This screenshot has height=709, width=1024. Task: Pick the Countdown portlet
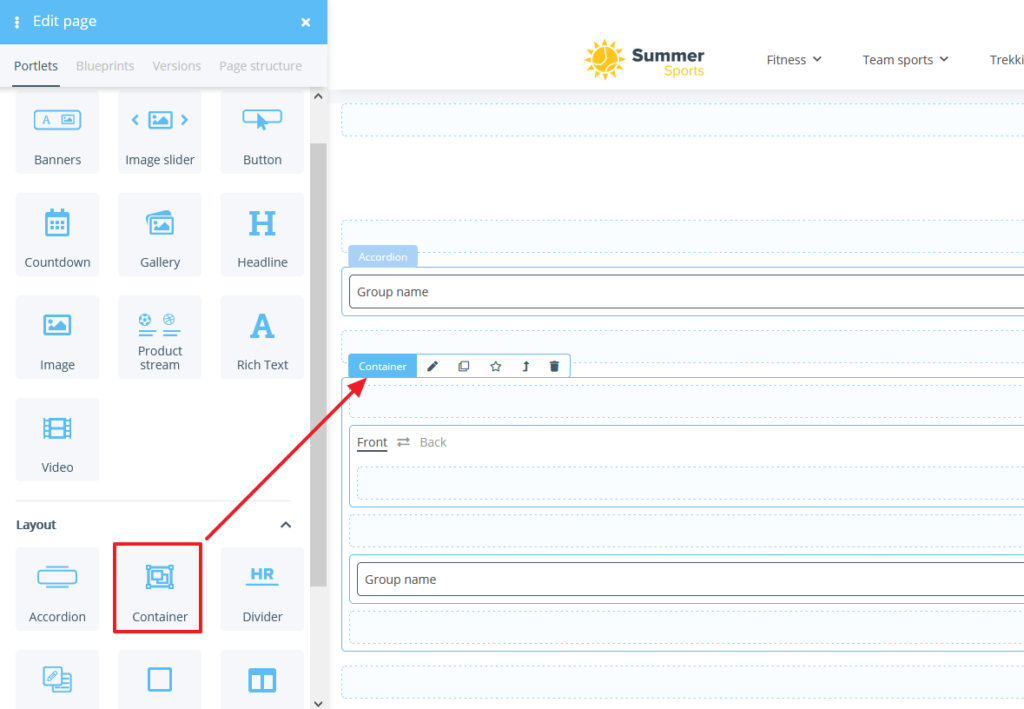[x=57, y=236]
